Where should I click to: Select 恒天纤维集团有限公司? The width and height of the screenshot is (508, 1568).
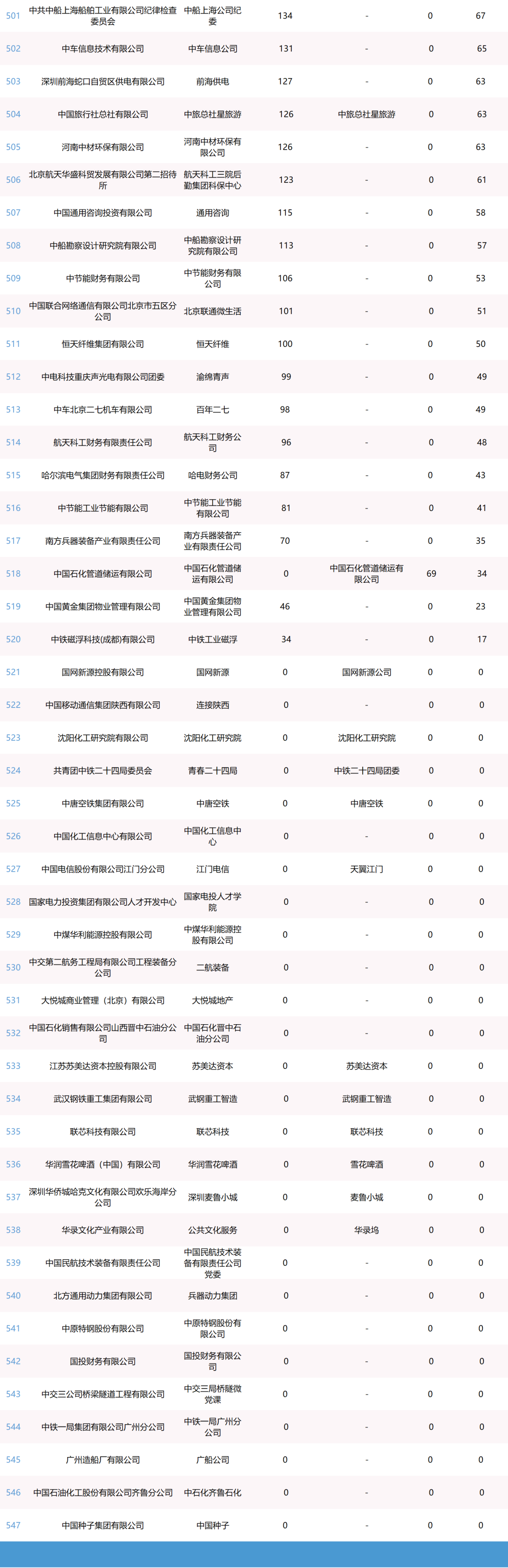click(103, 344)
